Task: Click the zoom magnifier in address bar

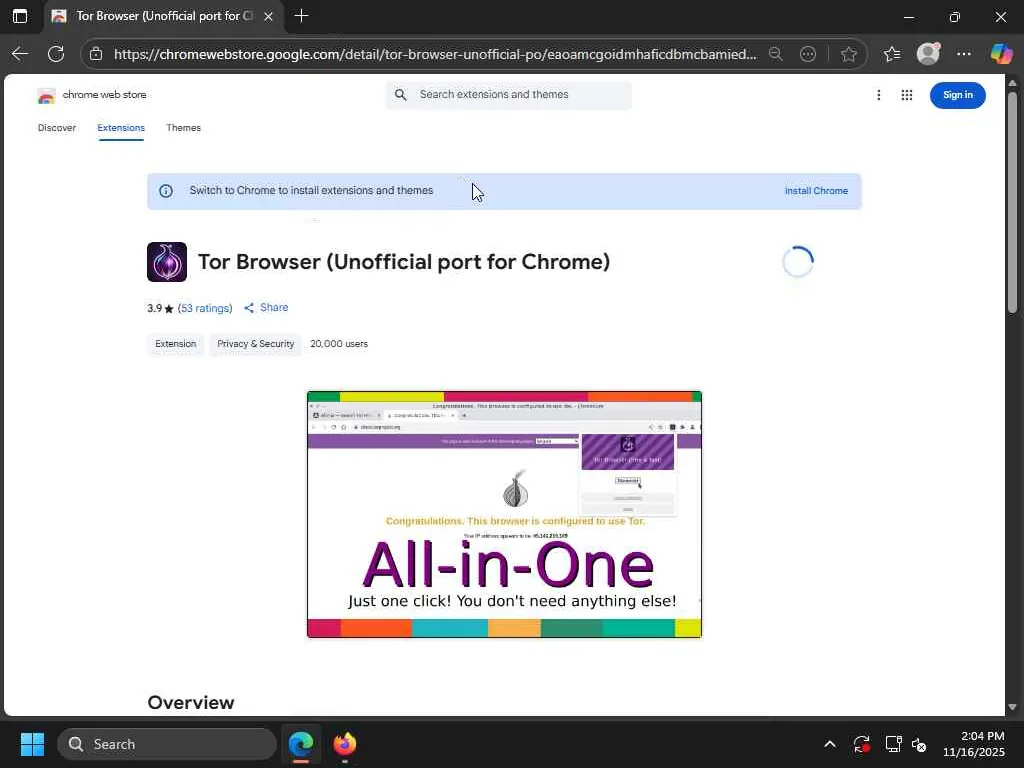Action: point(775,54)
